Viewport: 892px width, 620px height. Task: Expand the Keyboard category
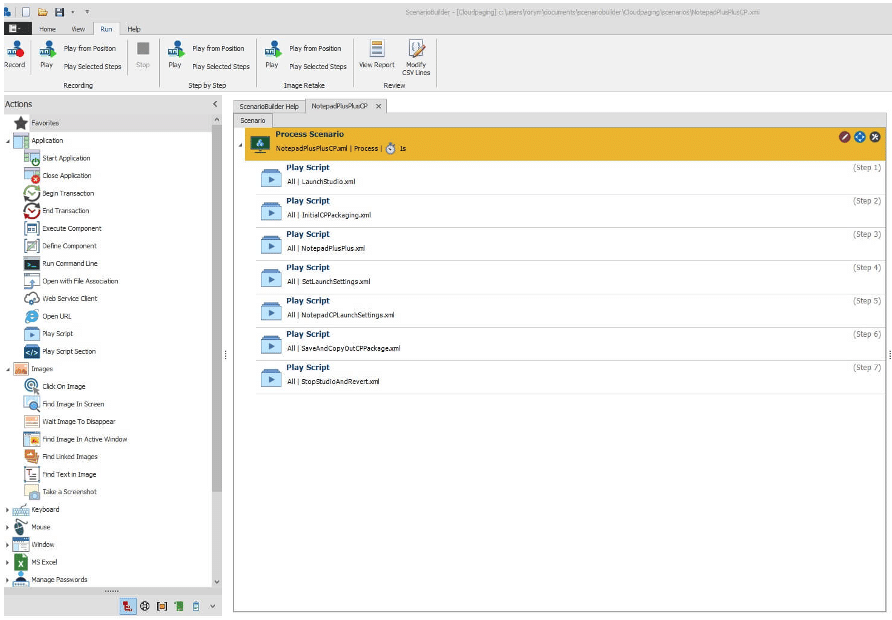(x=7, y=510)
